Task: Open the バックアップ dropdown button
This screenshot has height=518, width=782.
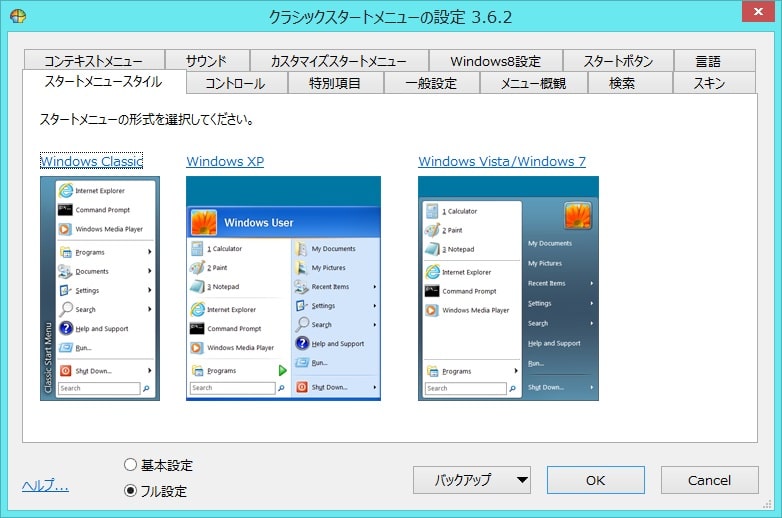Action: [471, 480]
